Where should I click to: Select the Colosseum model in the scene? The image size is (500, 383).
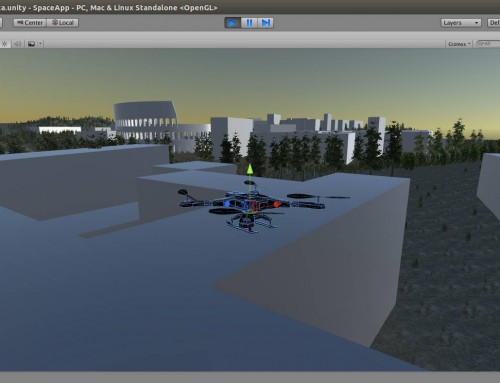pos(146,120)
